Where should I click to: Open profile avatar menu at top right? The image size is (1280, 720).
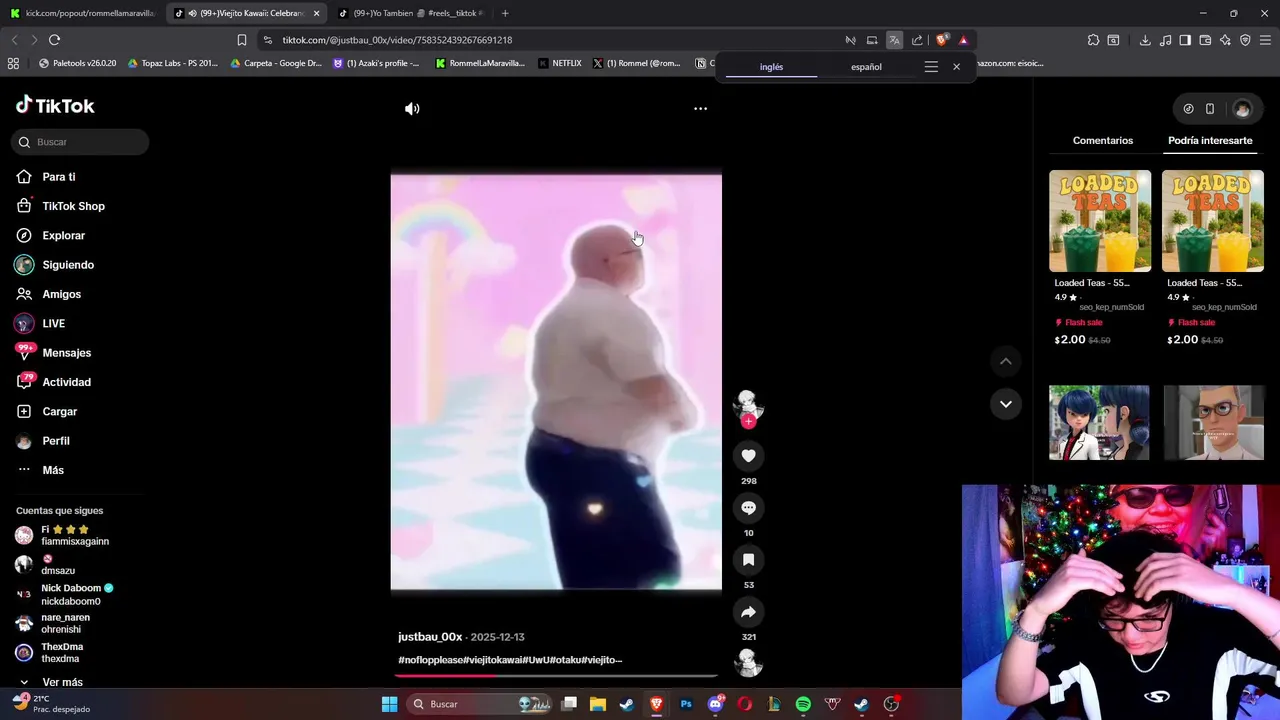pos(1242,109)
